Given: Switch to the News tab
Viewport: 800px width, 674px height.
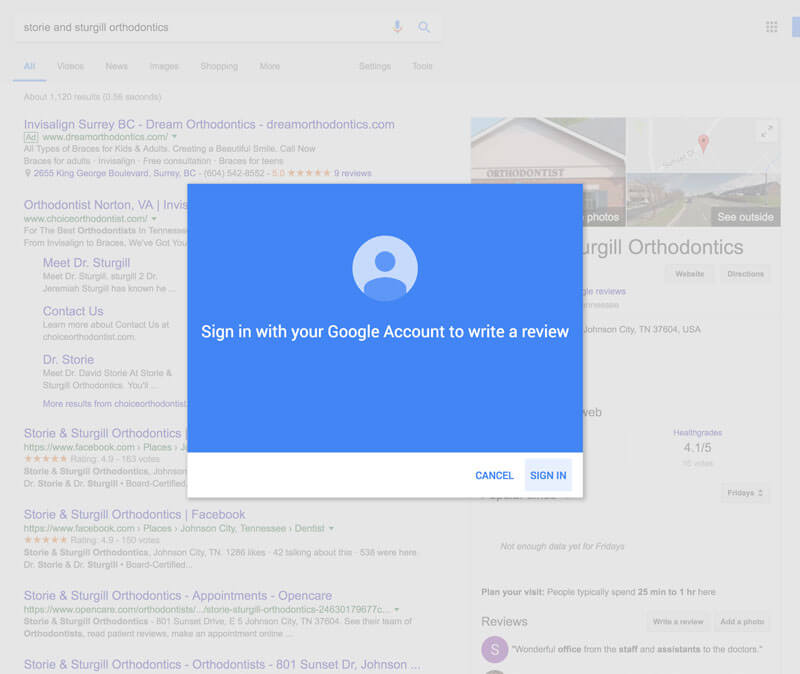Looking at the screenshot, I should [116, 66].
